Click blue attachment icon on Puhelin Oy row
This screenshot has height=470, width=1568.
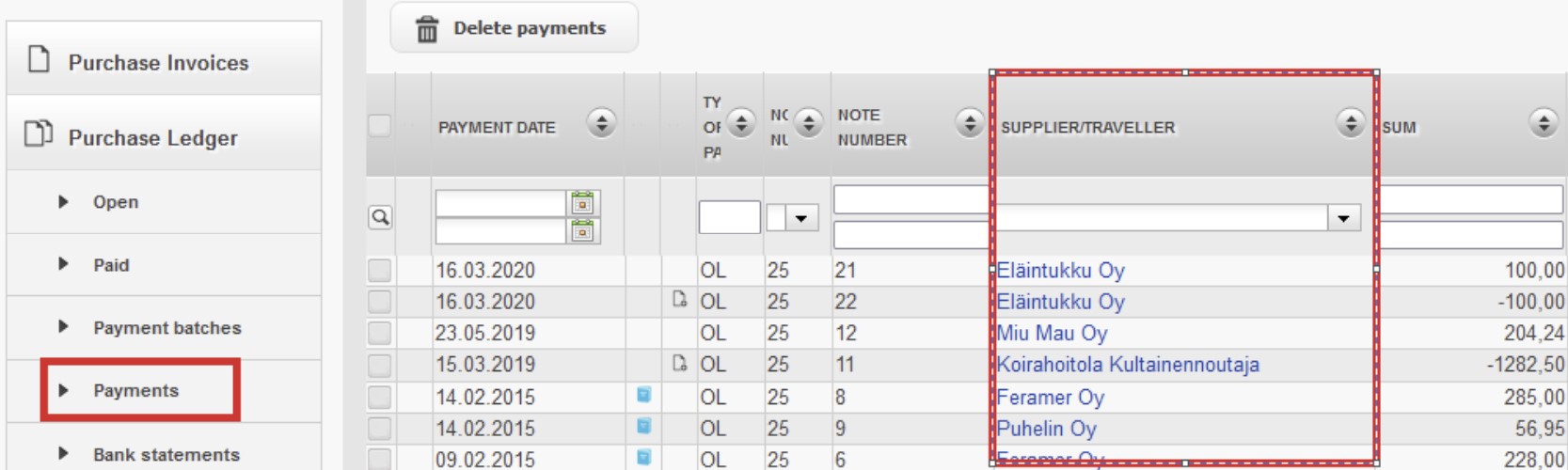pos(643,426)
